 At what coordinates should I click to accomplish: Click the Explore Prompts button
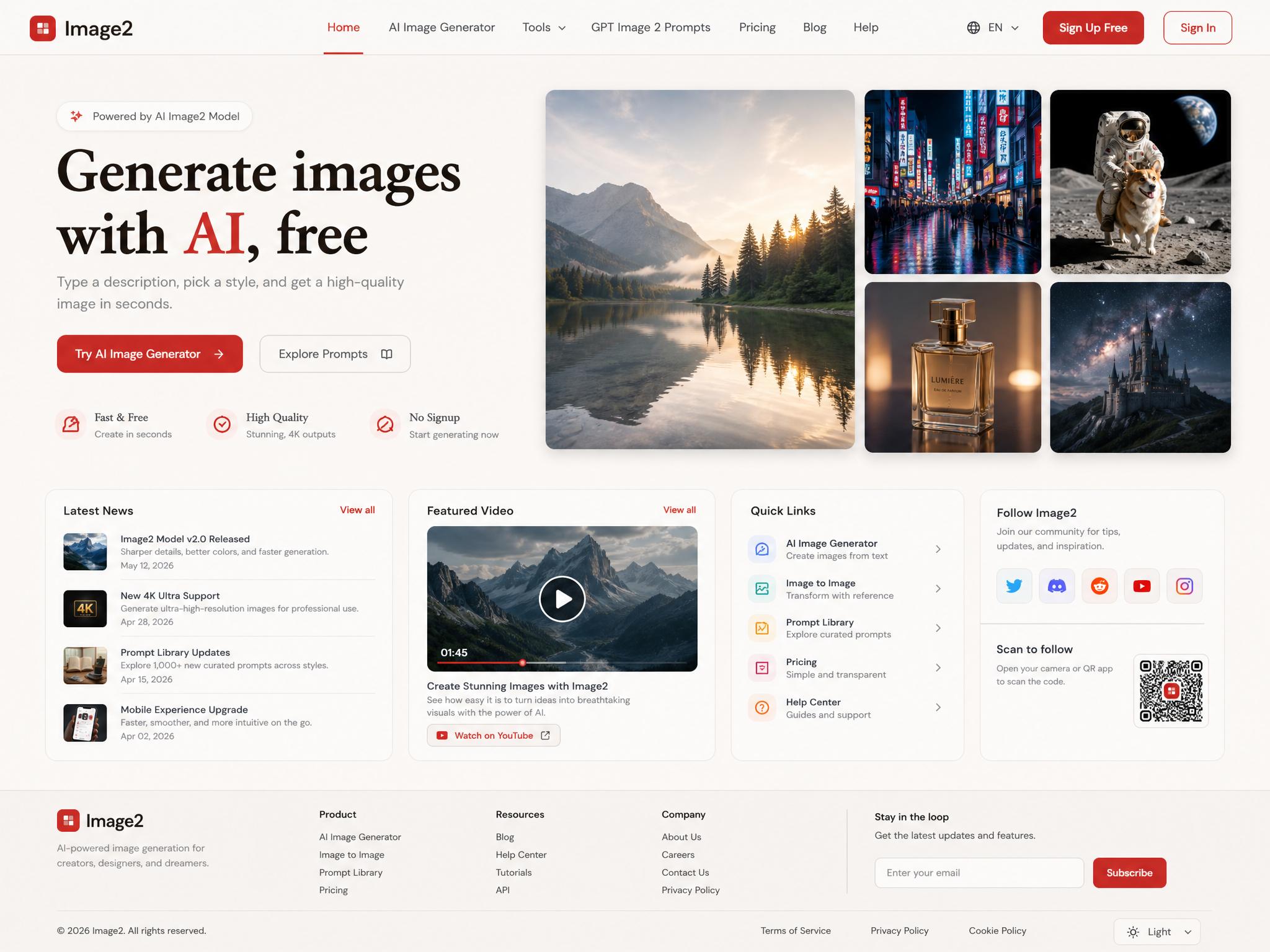coord(335,354)
